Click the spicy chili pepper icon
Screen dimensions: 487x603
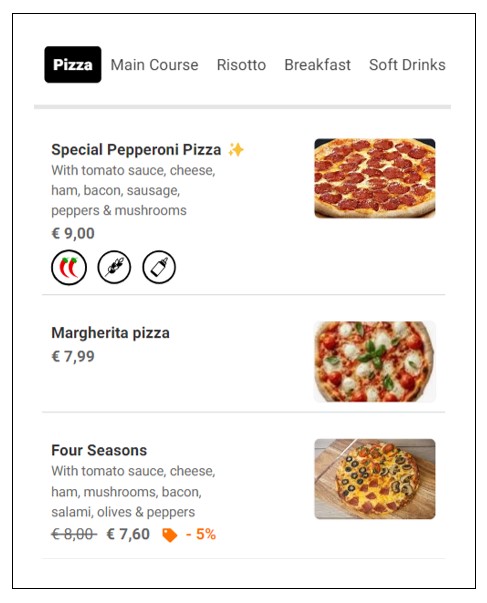[69, 267]
